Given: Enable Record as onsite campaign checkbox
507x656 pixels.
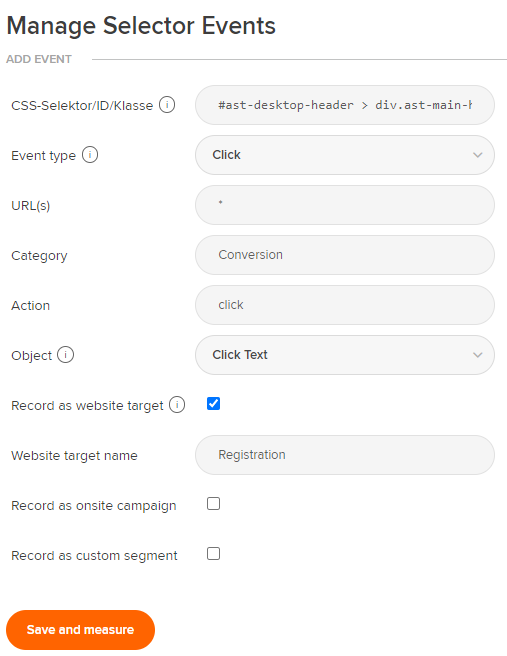Looking at the screenshot, I should (x=213, y=504).
